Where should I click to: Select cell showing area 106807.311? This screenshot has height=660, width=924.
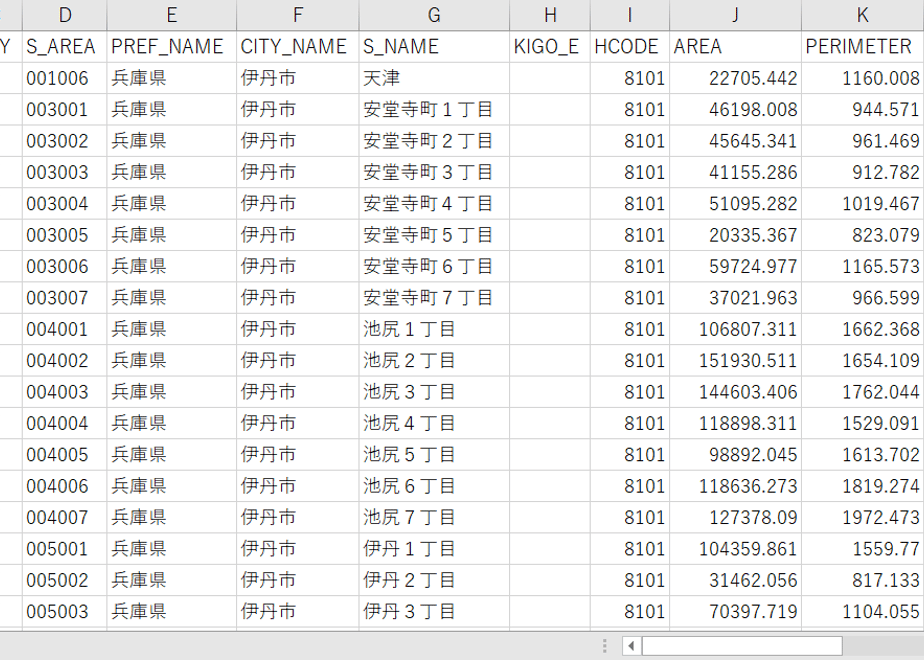point(735,329)
